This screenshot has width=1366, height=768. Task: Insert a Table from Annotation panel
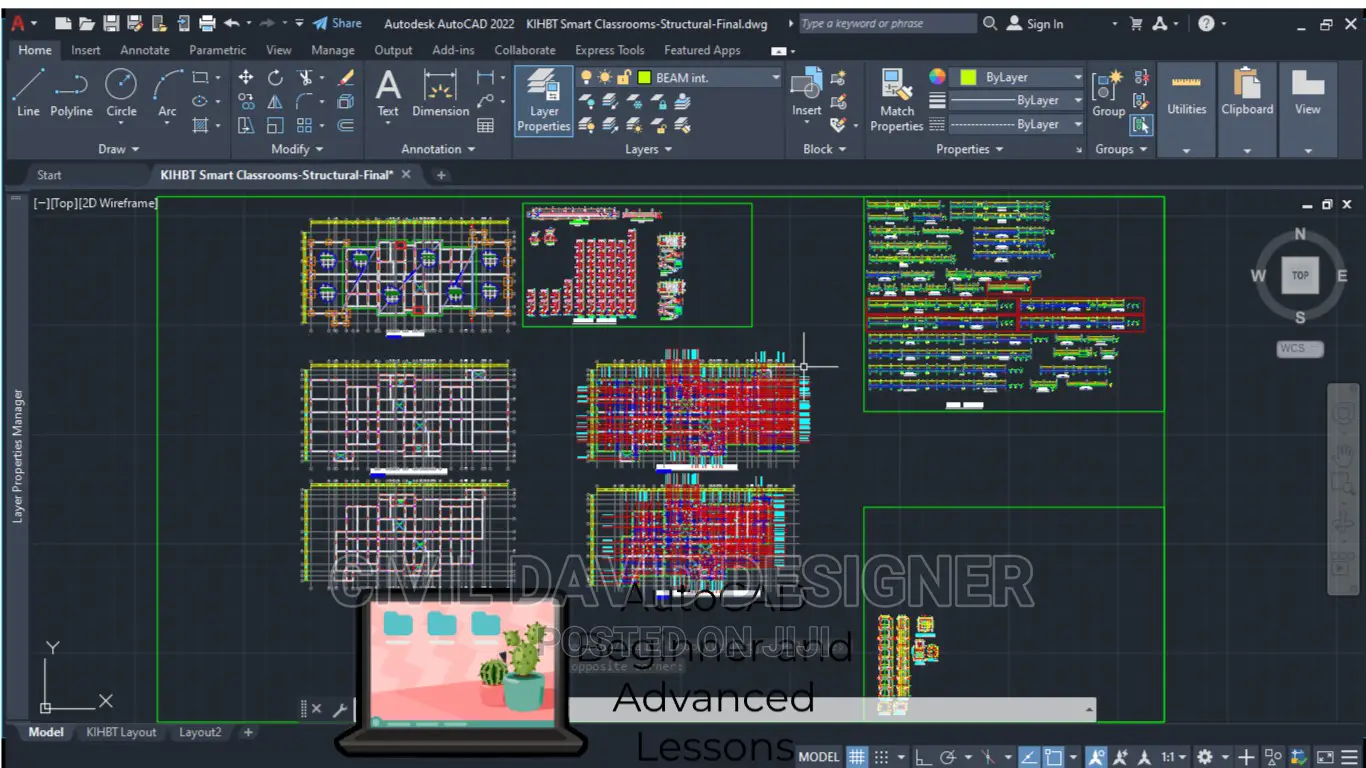click(486, 125)
